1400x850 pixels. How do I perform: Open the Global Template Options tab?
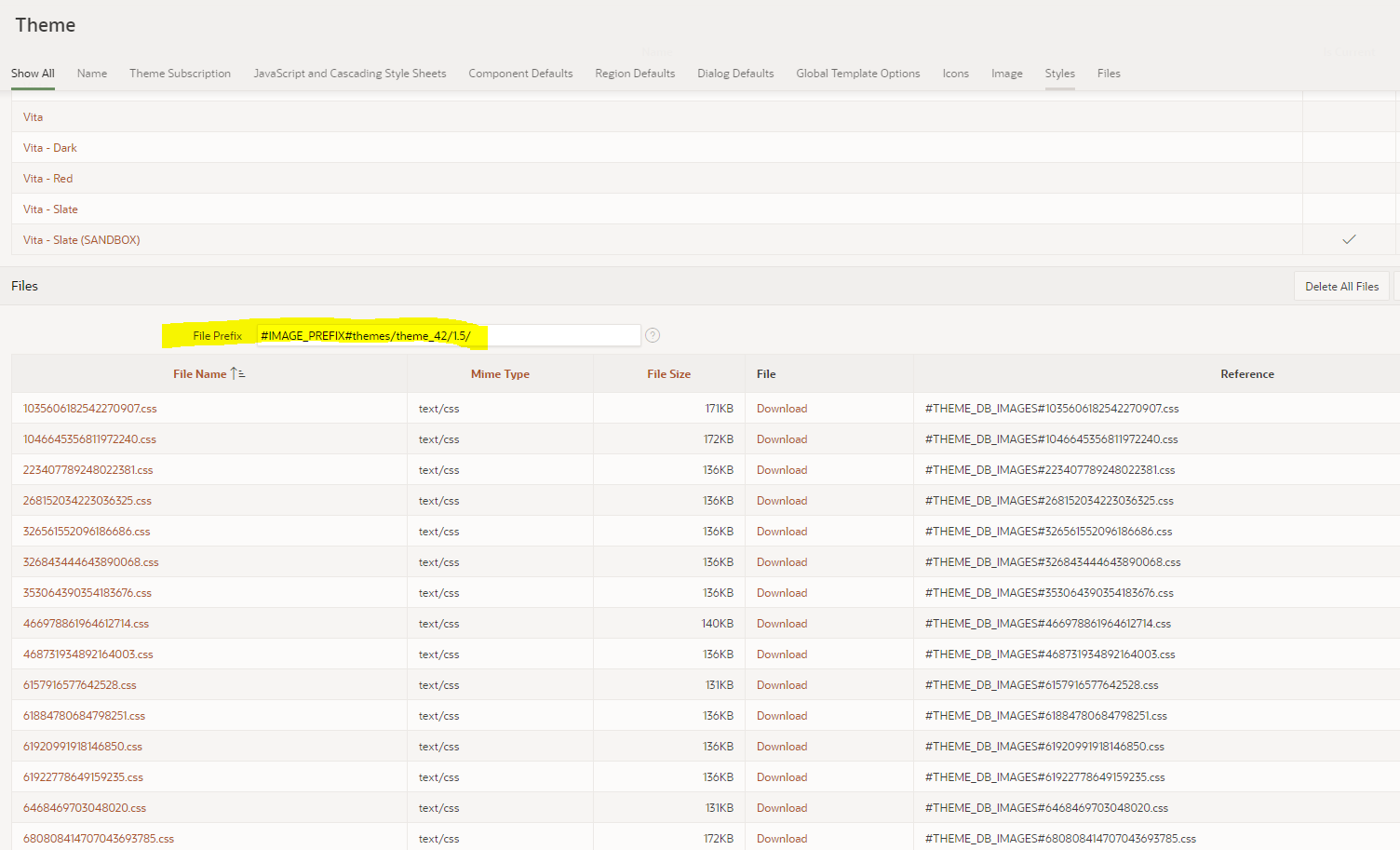point(857,74)
